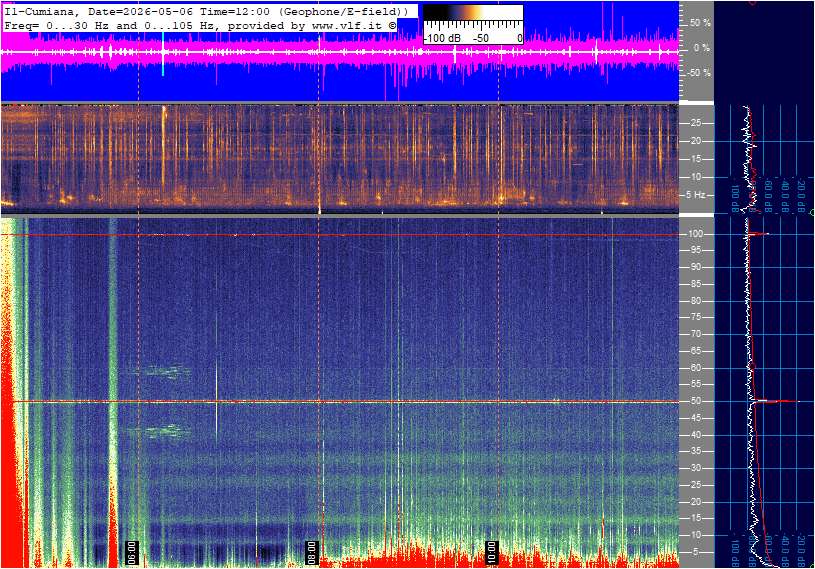Click the 100 Hz peak in the spectrum plot
The width and height of the screenshot is (815, 569).
[759, 234]
